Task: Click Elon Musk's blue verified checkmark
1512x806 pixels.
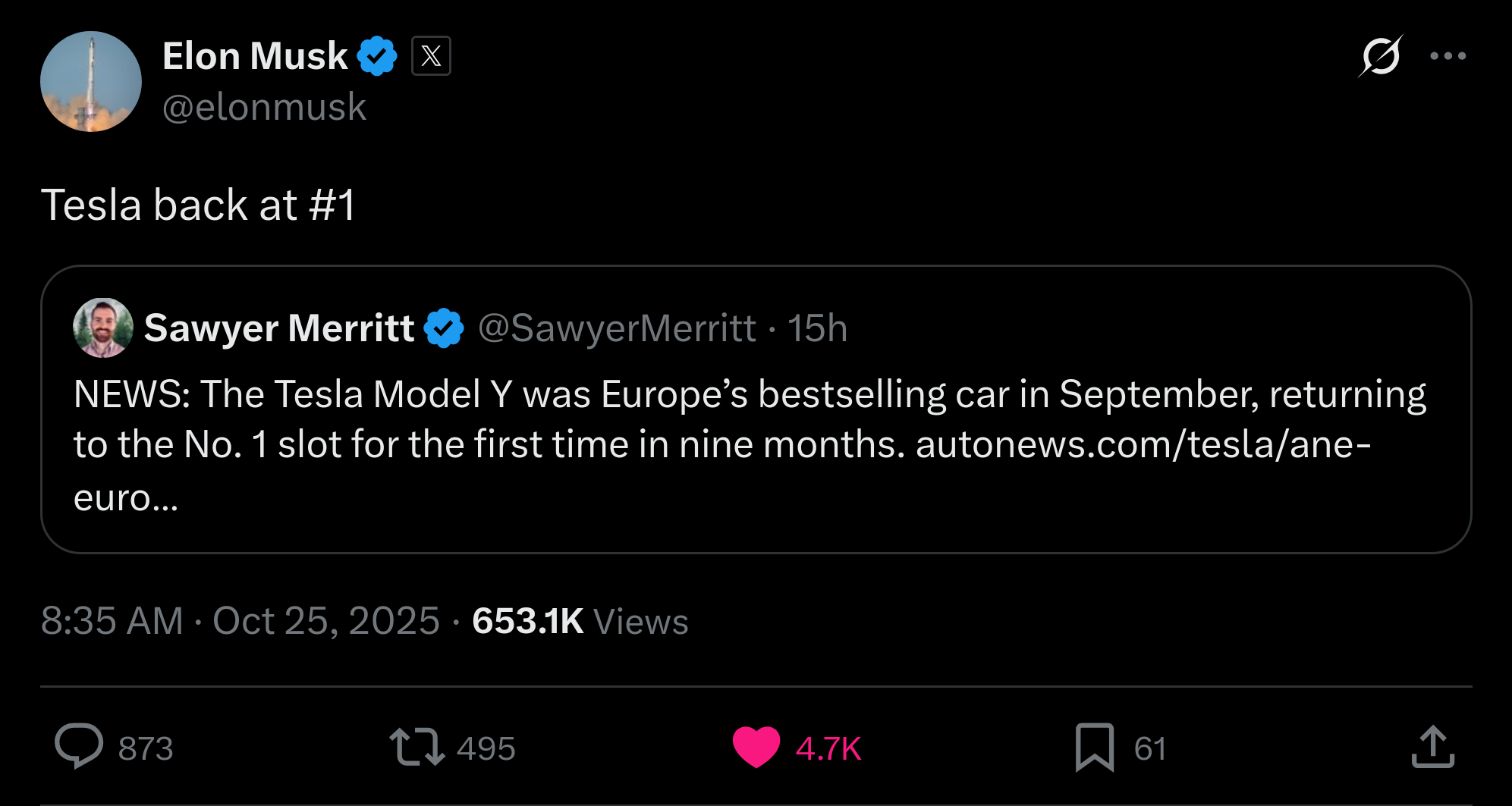Action: click(x=377, y=56)
